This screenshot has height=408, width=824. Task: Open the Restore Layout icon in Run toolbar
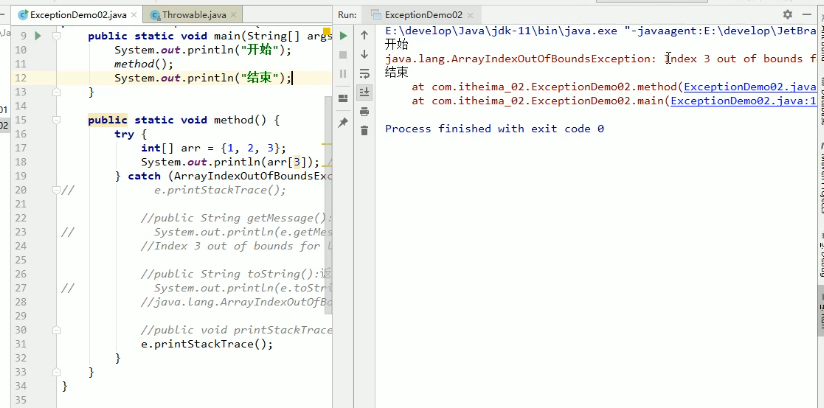343,98
